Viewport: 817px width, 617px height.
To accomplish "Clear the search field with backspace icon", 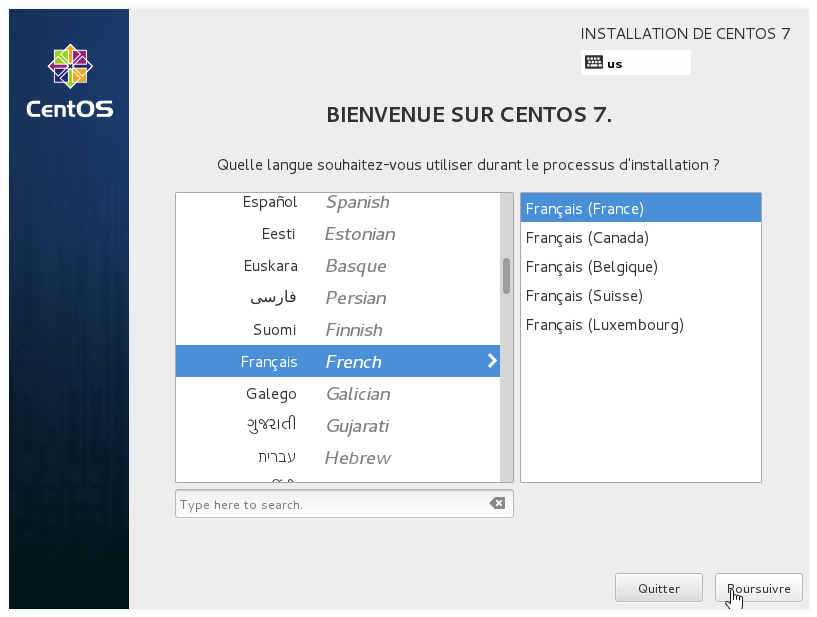I will [x=497, y=503].
